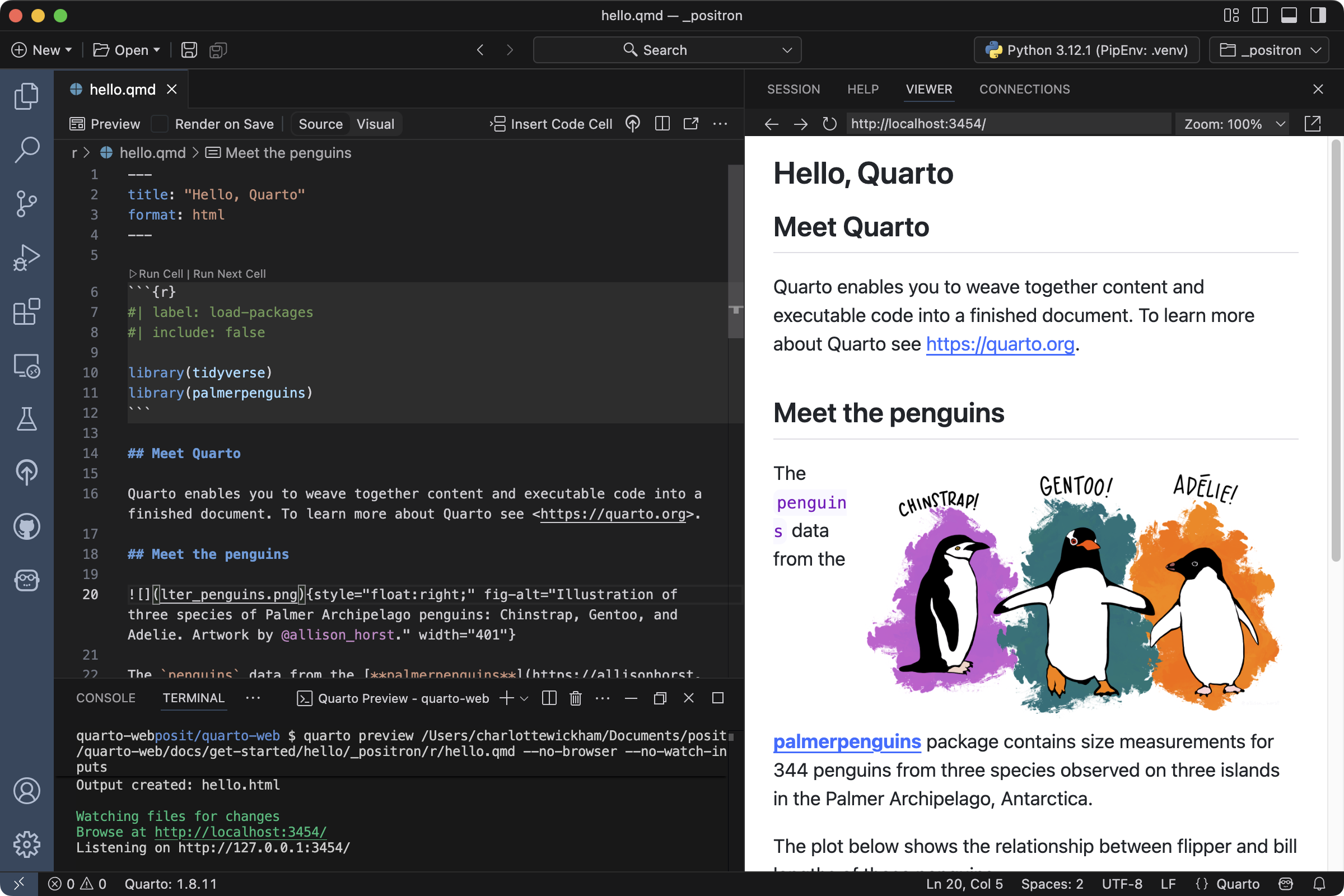Open the Python 3.12.1 interpreter selector
Screen dimensions: 1344x896
click(x=1086, y=50)
